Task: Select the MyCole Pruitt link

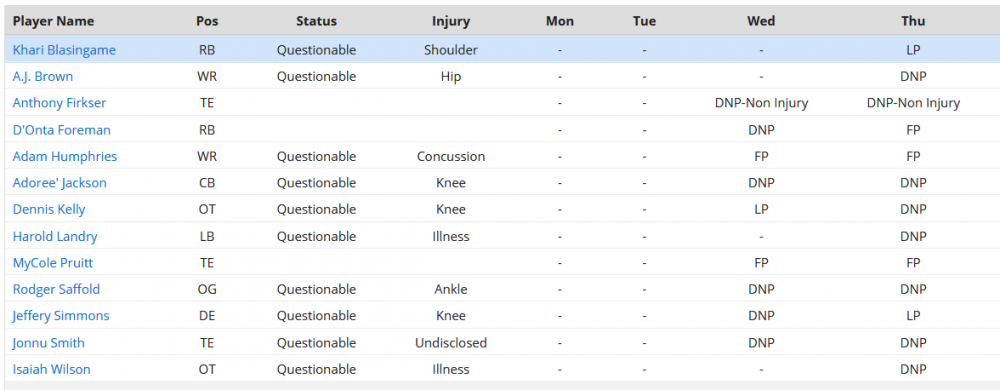Action: (53, 263)
